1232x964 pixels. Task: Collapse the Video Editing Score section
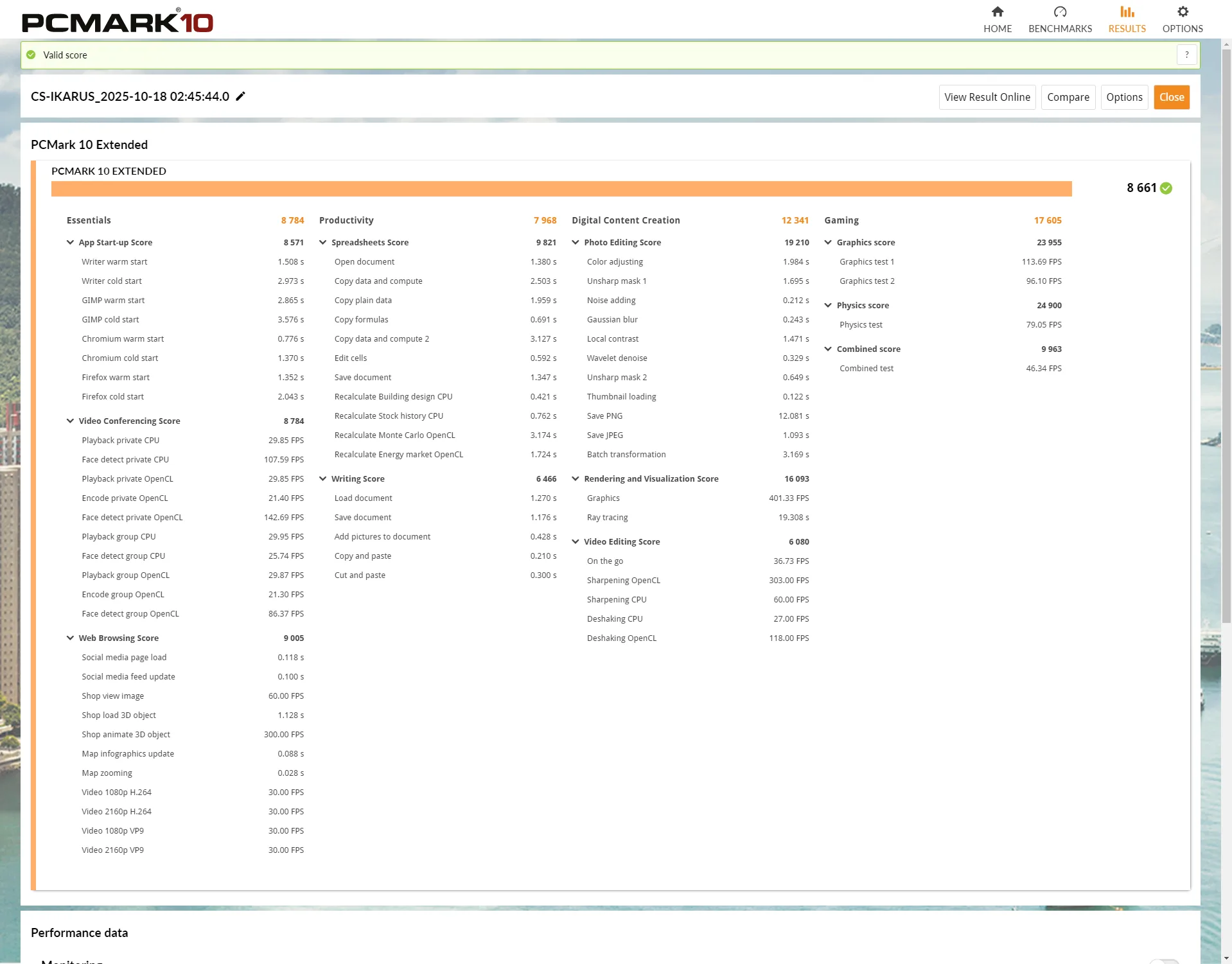click(x=576, y=542)
